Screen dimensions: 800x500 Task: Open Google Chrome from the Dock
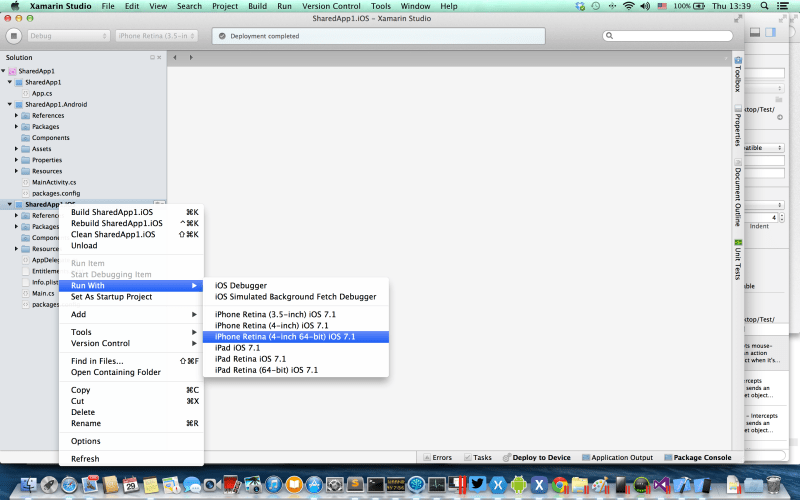click(560, 484)
